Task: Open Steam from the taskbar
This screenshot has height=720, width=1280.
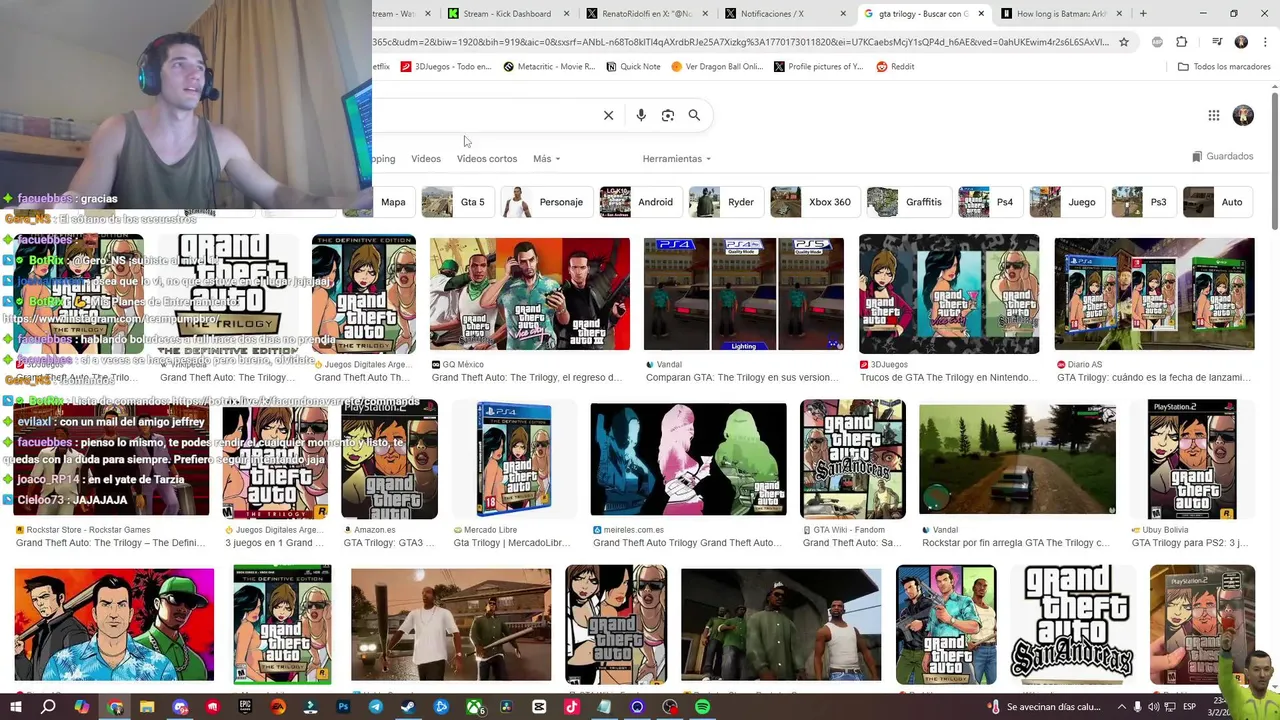Action: click(408, 707)
